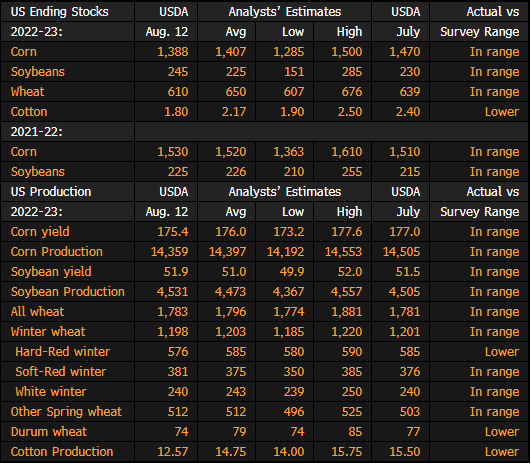531x464 pixels.
Task: Select Soft-Red winter USDA value 381
Action: 178,372
